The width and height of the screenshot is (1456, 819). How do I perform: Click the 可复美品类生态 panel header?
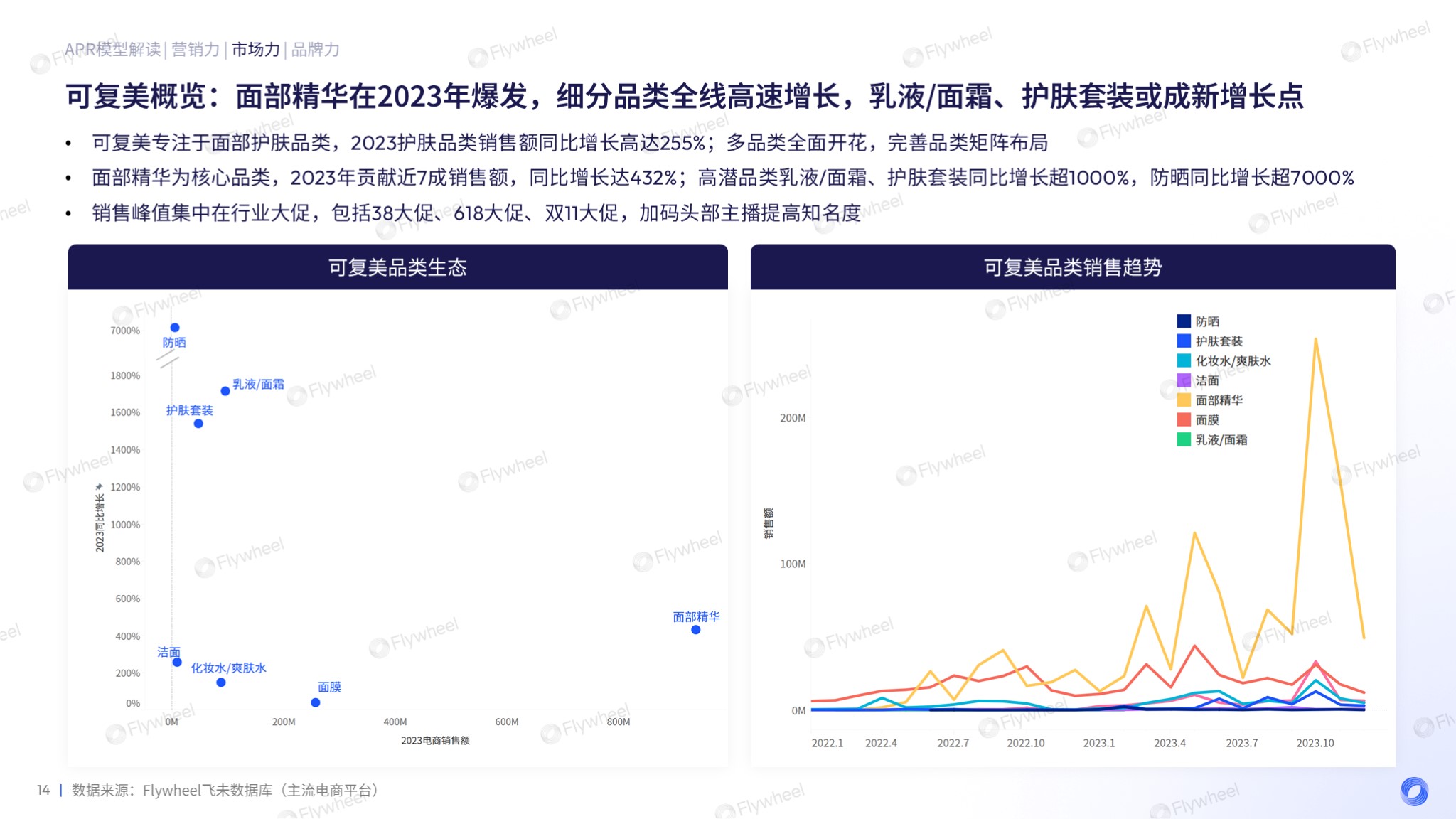pos(397,267)
